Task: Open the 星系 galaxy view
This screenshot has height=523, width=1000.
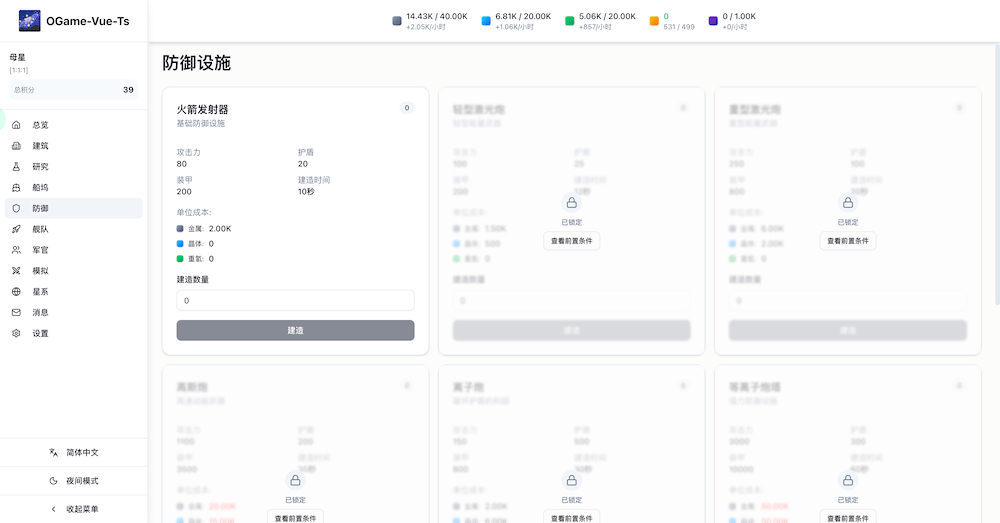Action: pos(40,292)
